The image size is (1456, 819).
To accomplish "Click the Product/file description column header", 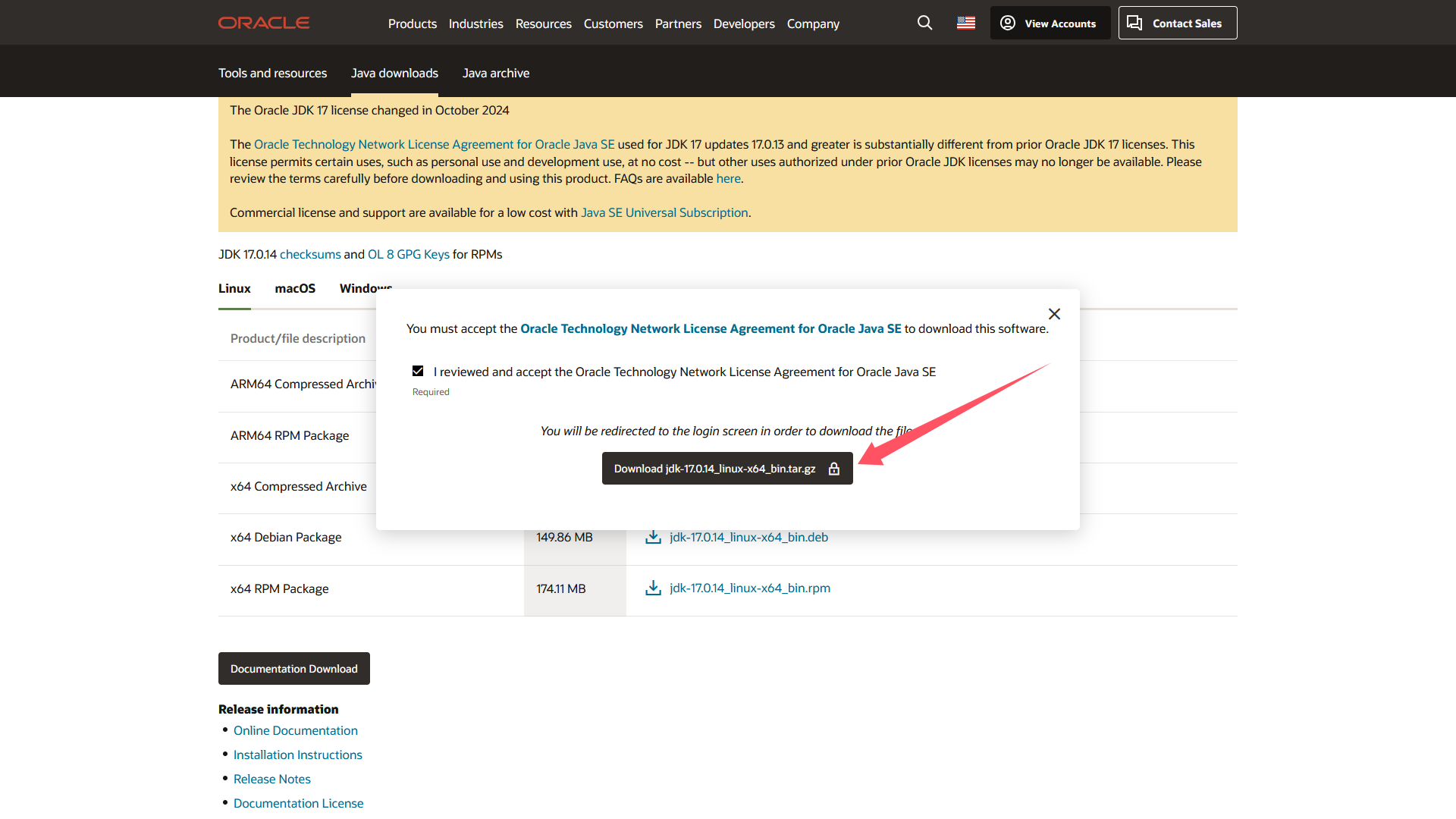I will [x=298, y=338].
